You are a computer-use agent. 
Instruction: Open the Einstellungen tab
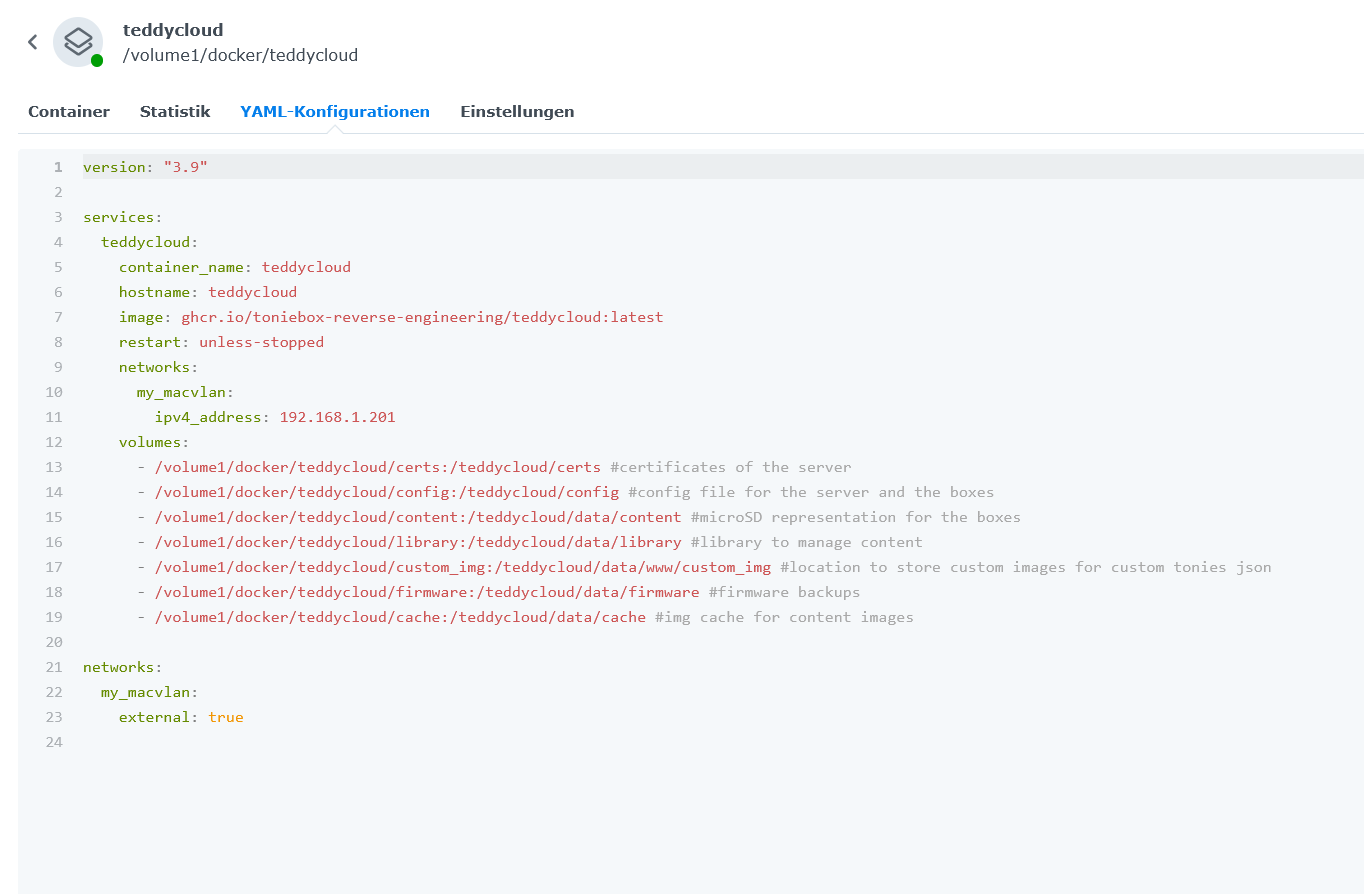[517, 111]
